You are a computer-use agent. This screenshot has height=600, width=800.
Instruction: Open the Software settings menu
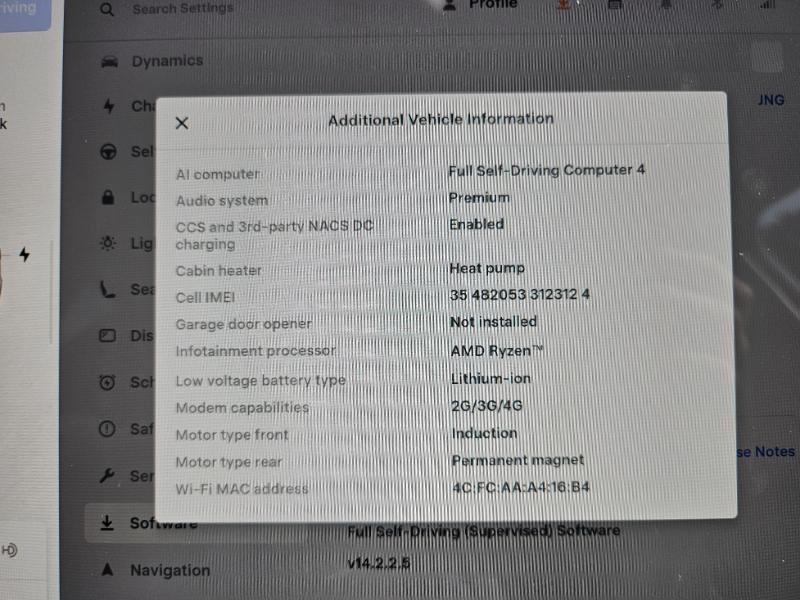click(x=164, y=523)
